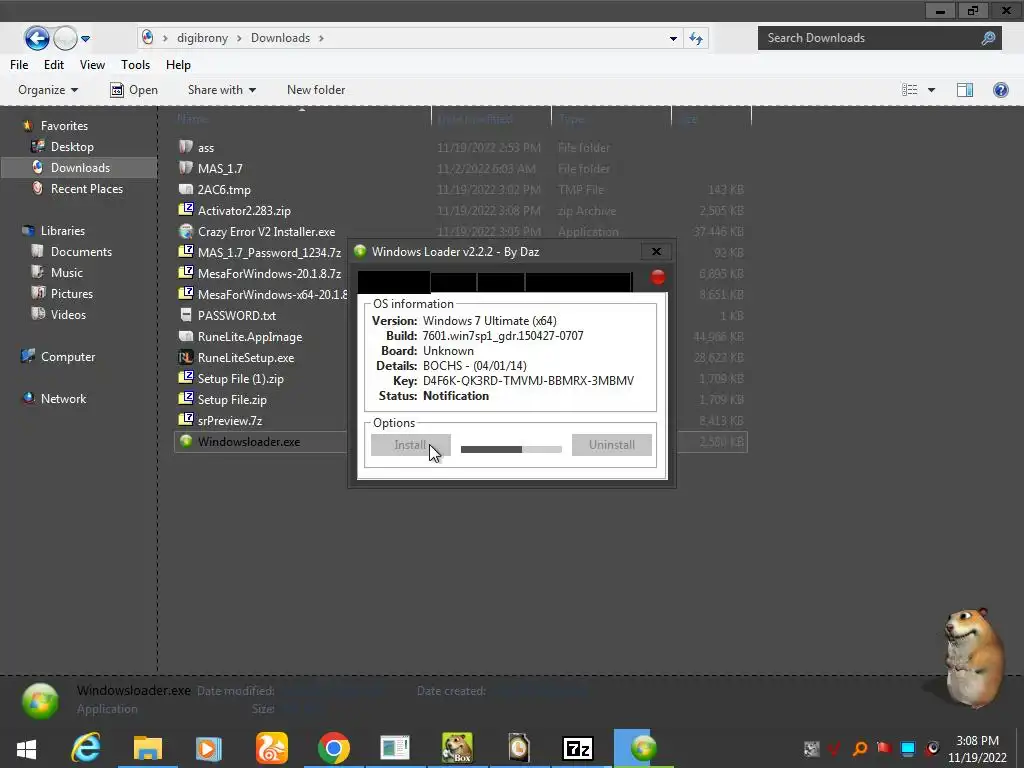Open the Help menu
Image resolution: width=1024 pixels, height=768 pixels.
[x=178, y=65]
